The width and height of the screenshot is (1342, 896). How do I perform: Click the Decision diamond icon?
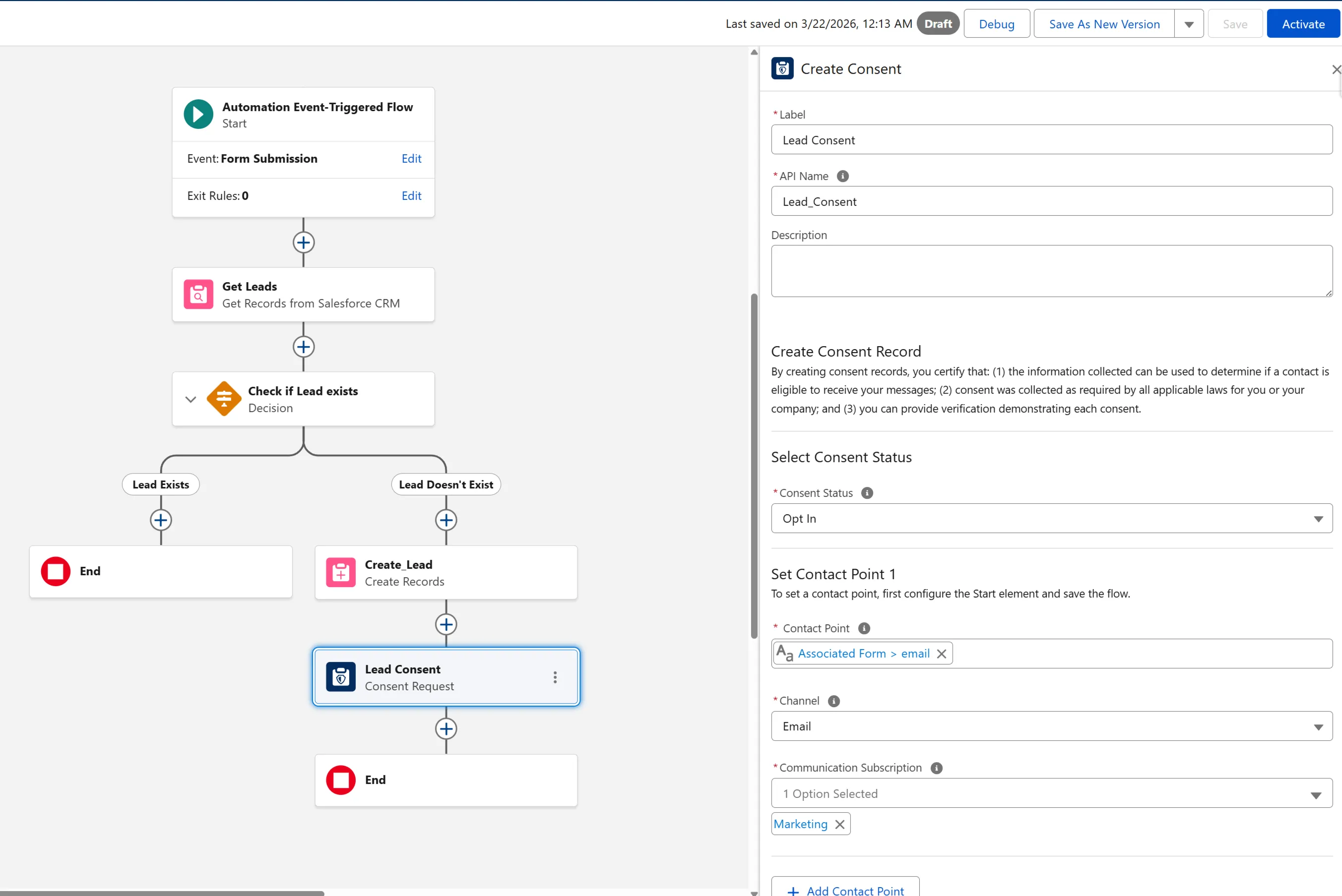(224, 399)
